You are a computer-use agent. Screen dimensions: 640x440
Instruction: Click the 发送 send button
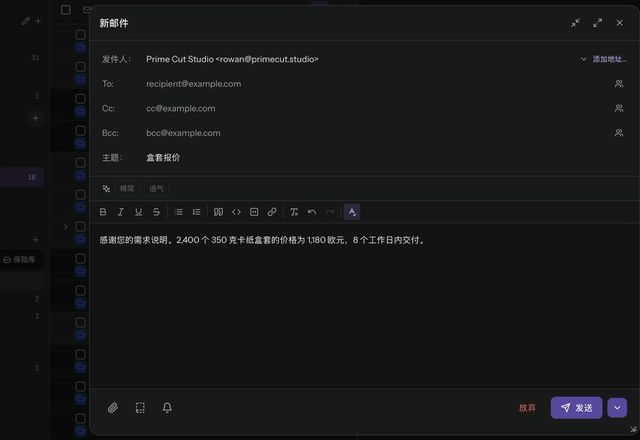tap(576, 408)
